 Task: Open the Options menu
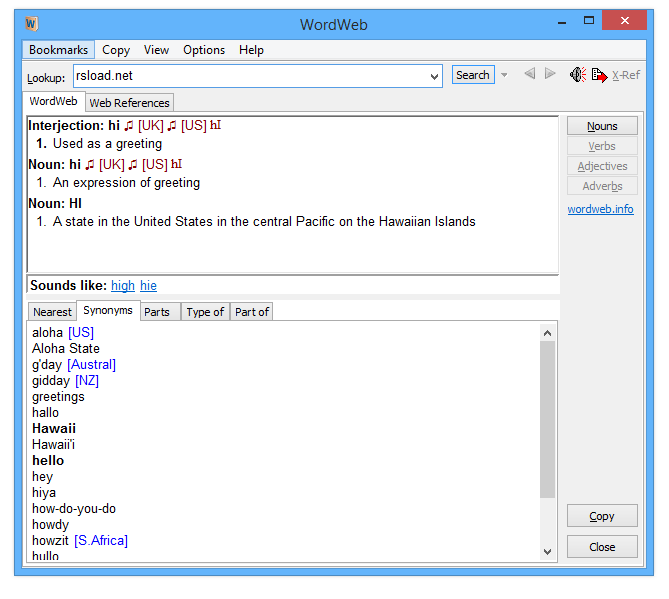[x=204, y=50]
